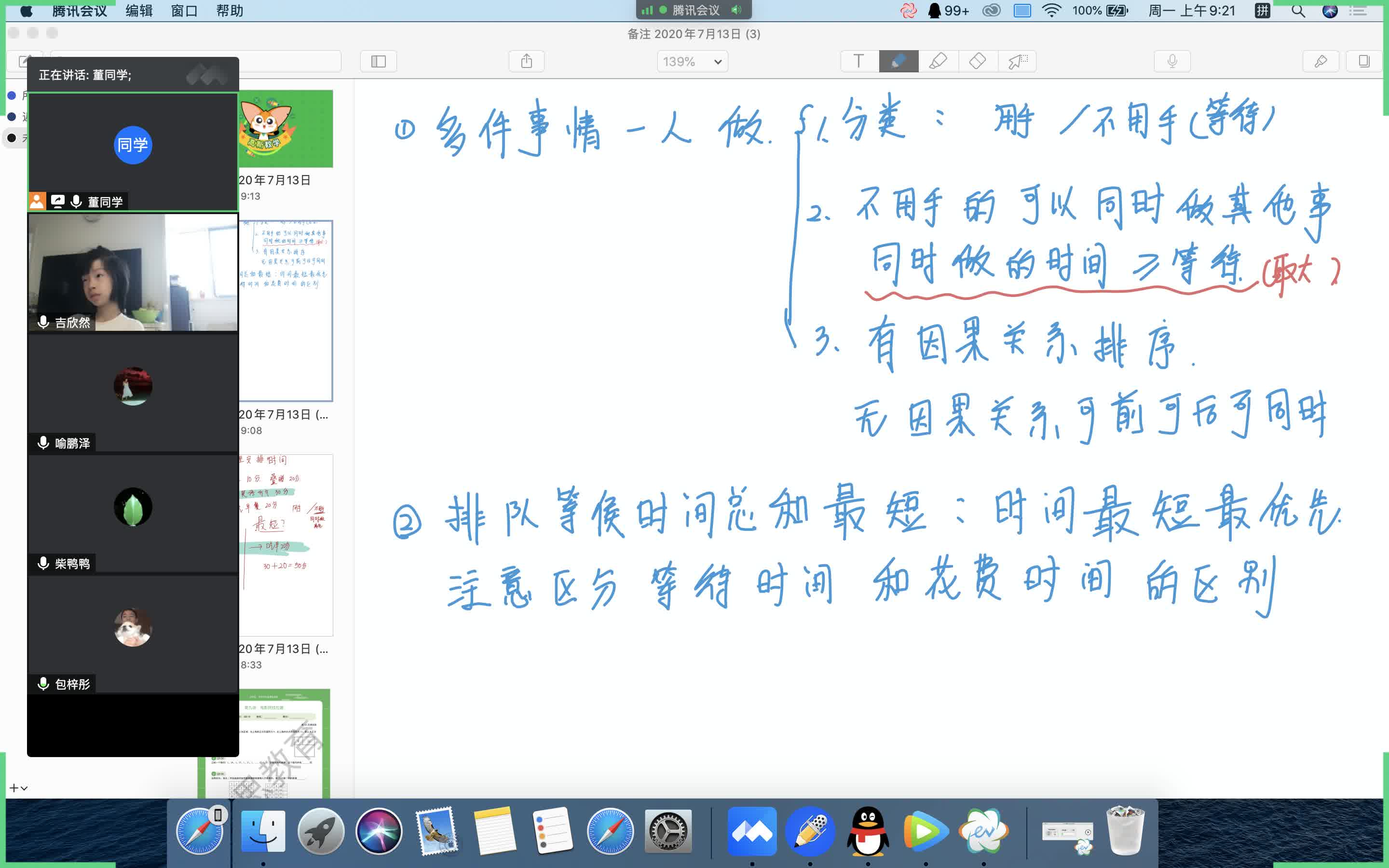Click the add subject plus dropdown
The height and width of the screenshot is (868, 1389).
pos(18,788)
